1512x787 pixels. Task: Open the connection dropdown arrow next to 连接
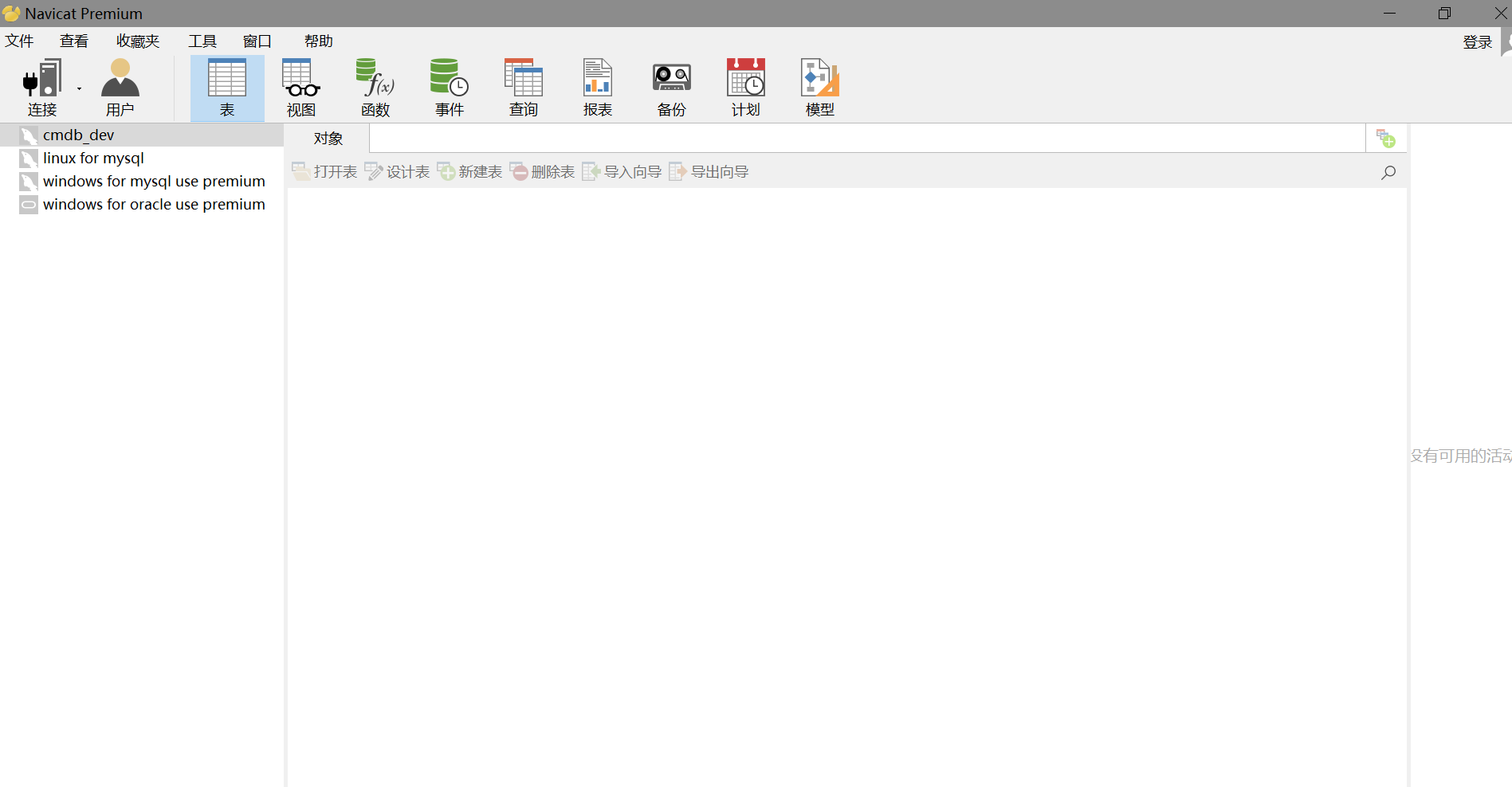[x=79, y=88]
